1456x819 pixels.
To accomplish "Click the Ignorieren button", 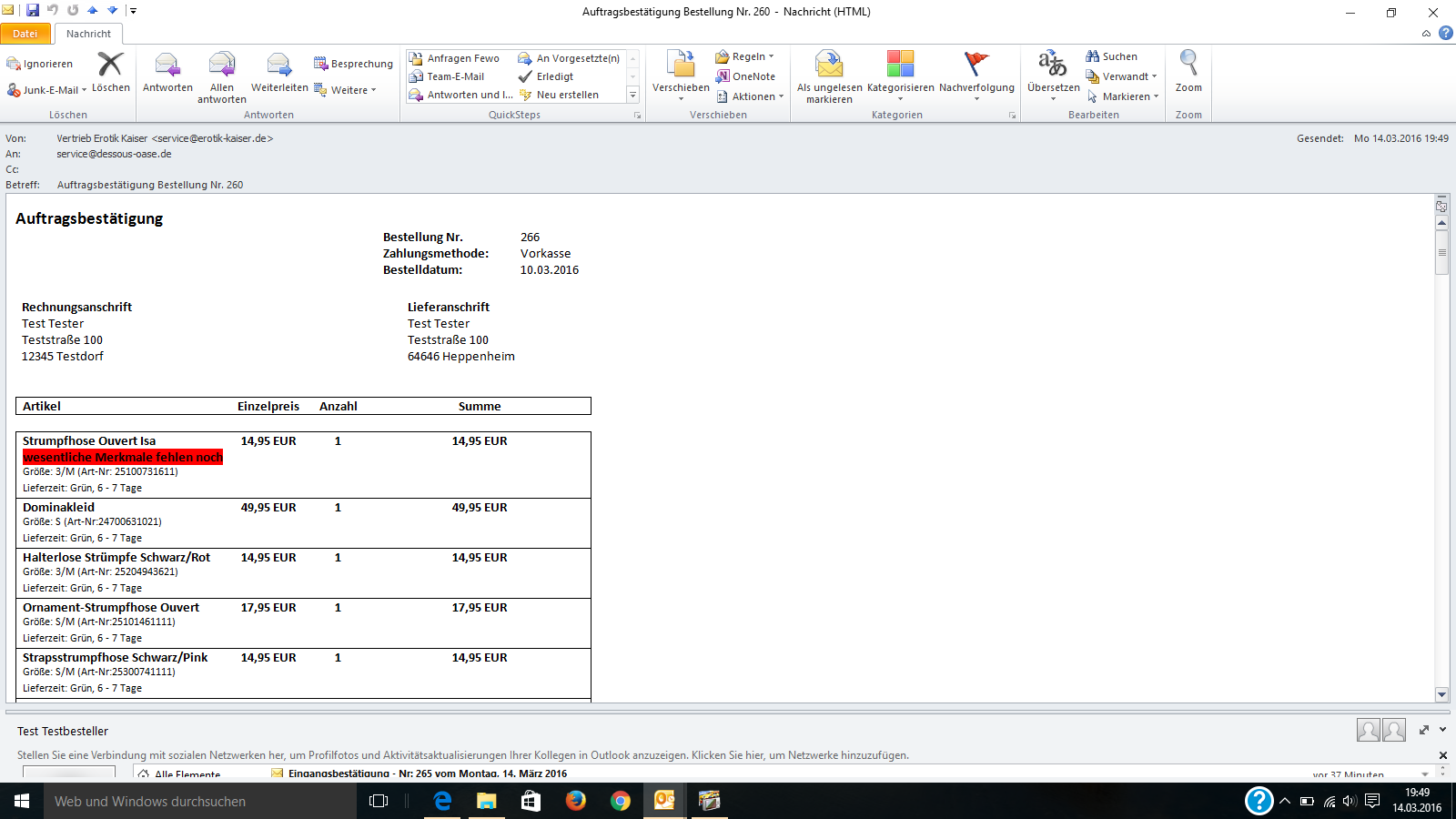I will 40,64.
